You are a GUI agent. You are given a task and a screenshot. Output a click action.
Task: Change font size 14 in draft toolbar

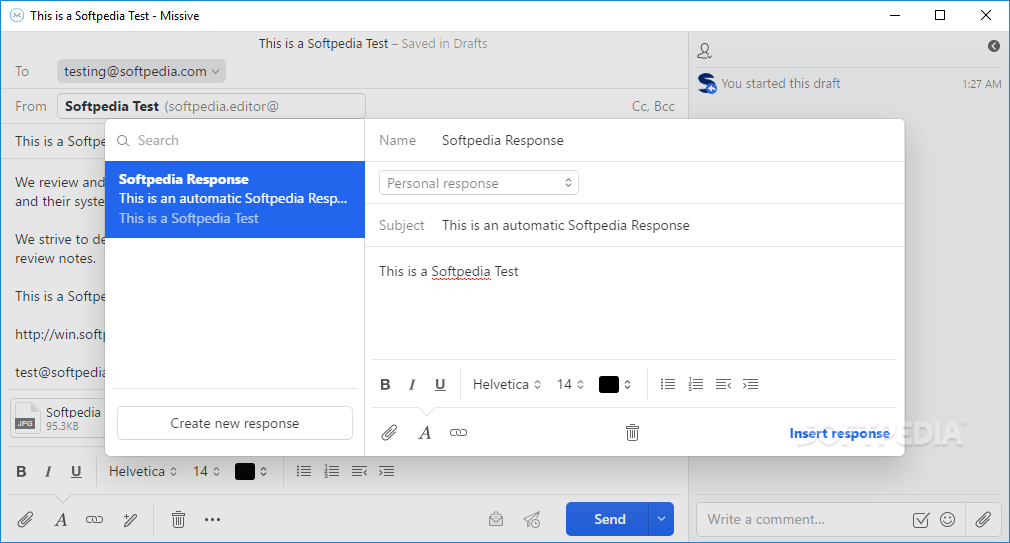point(206,472)
